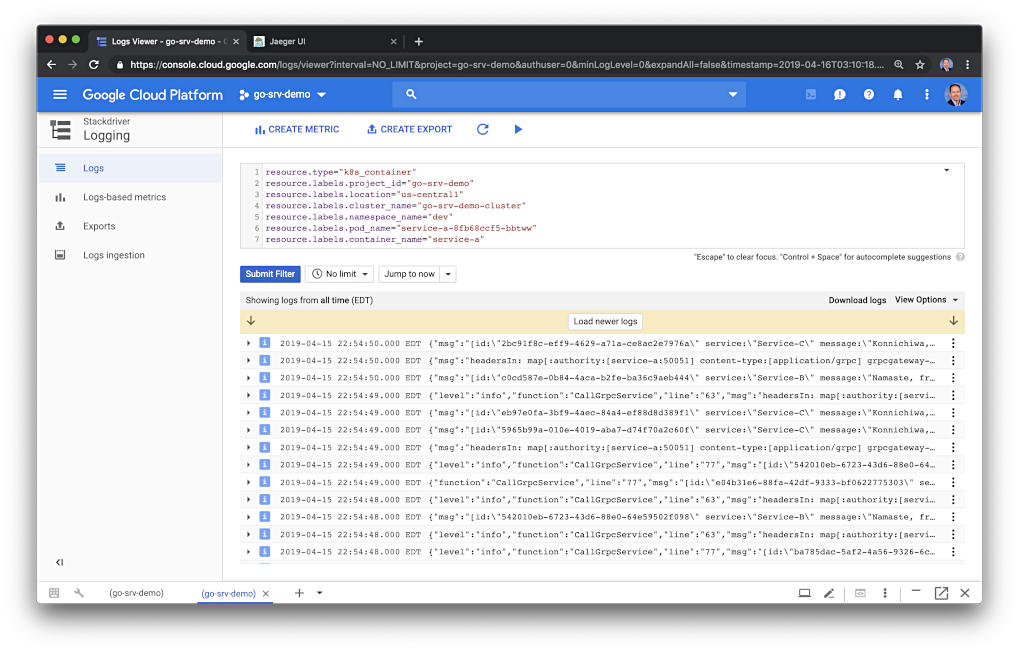The height and width of the screenshot is (652, 1019).
Task: Click inside the advanced filter query editor
Action: click(x=600, y=205)
